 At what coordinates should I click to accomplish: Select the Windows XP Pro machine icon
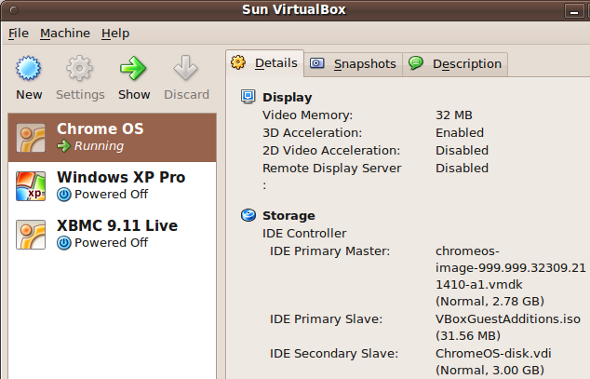31,186
